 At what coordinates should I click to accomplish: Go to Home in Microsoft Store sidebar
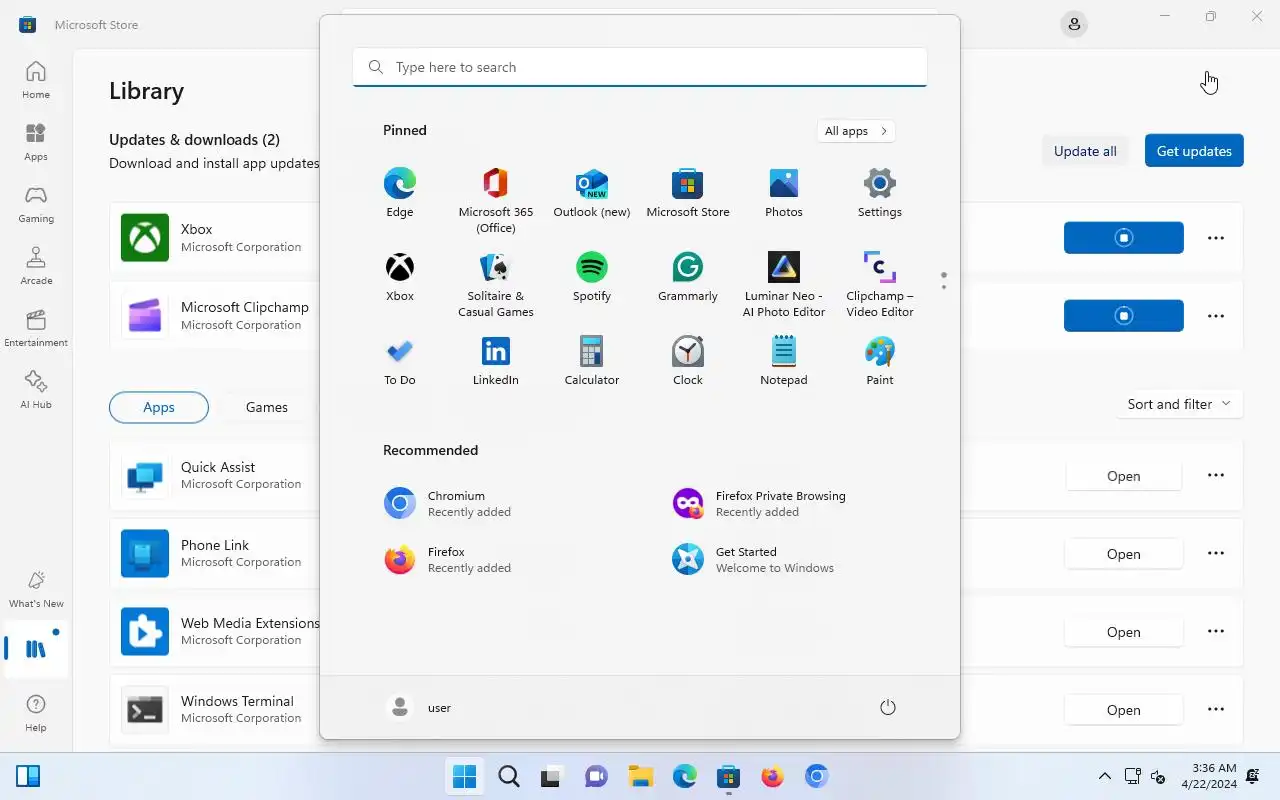[36, 80]
